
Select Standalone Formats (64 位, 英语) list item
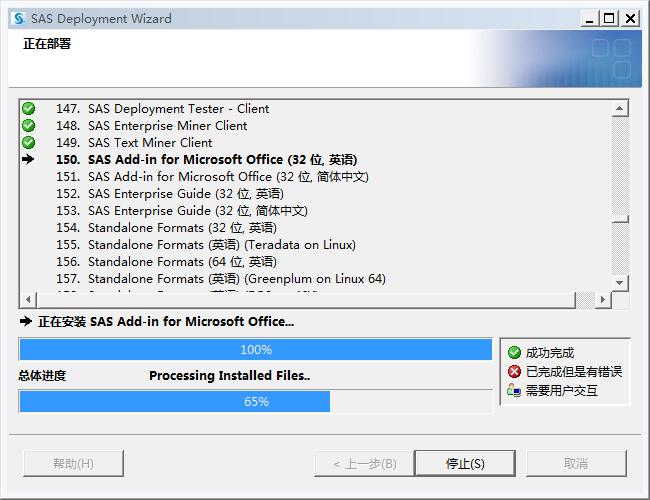coord(182,261)
